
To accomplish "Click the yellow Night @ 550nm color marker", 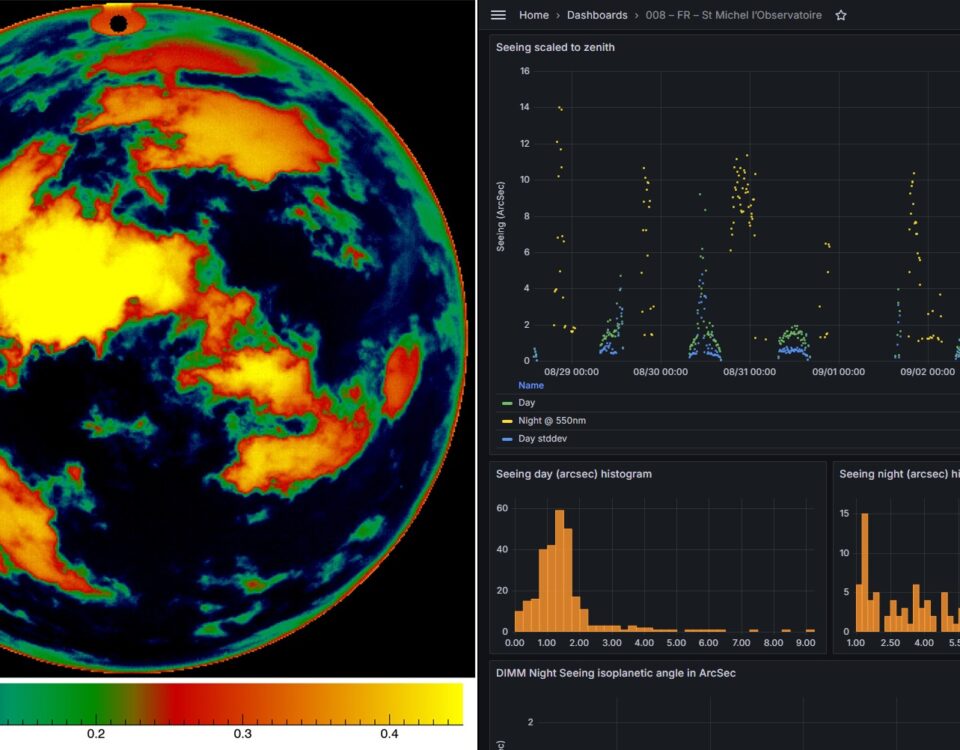I will (x=506, y=421).
